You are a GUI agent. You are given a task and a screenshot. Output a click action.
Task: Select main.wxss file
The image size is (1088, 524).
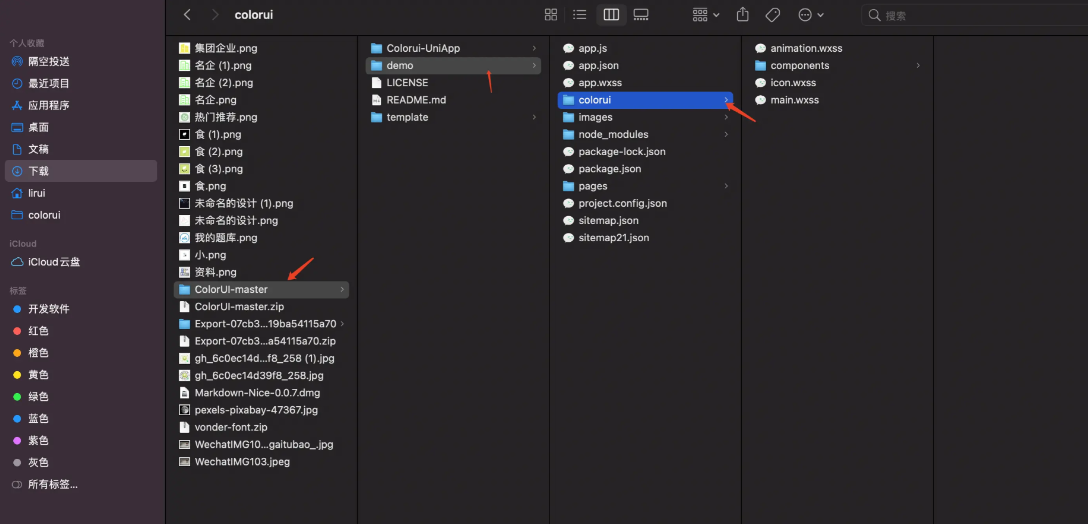[838, 100]
